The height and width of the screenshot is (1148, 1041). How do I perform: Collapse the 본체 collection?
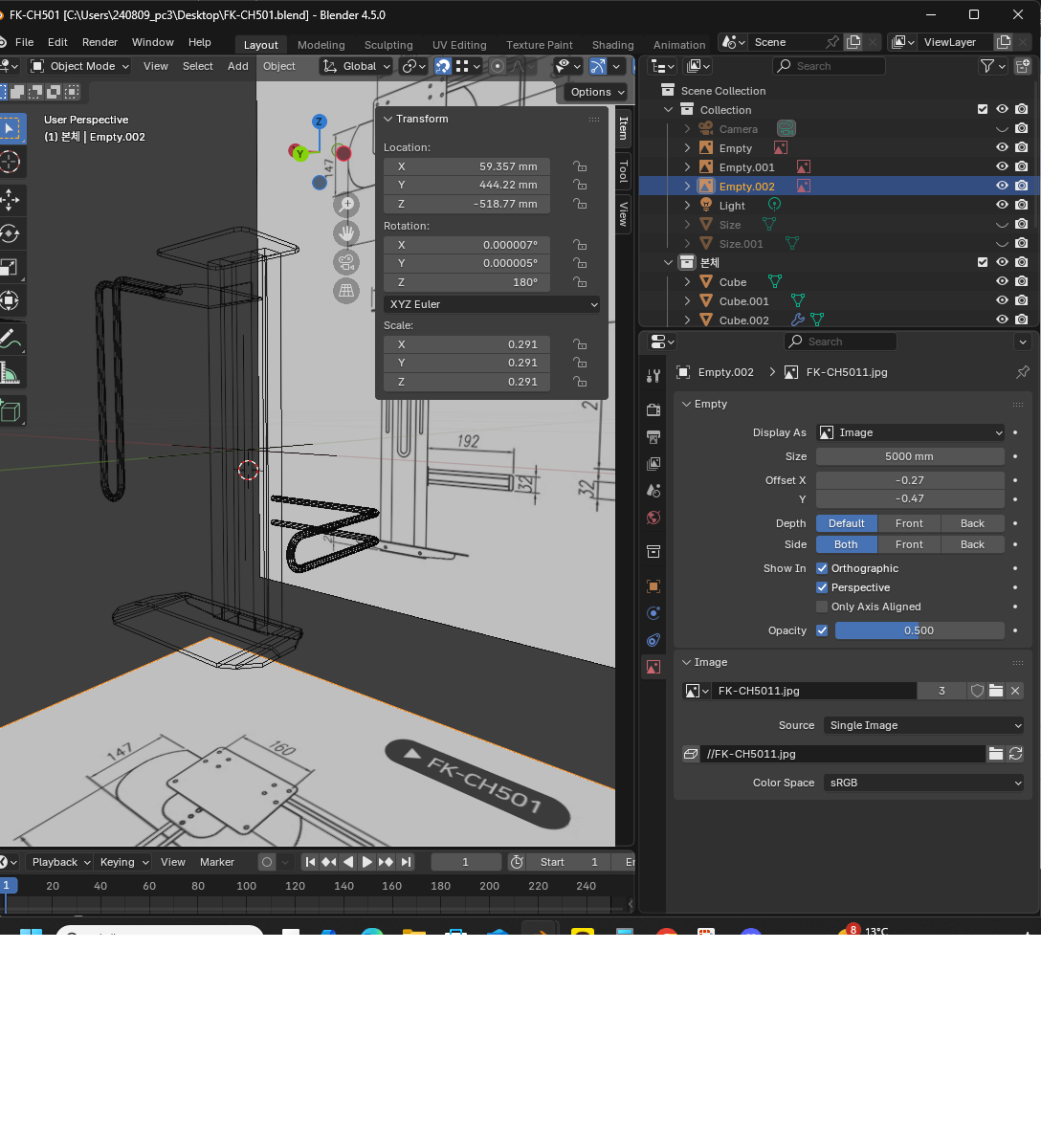pos(668,262)
